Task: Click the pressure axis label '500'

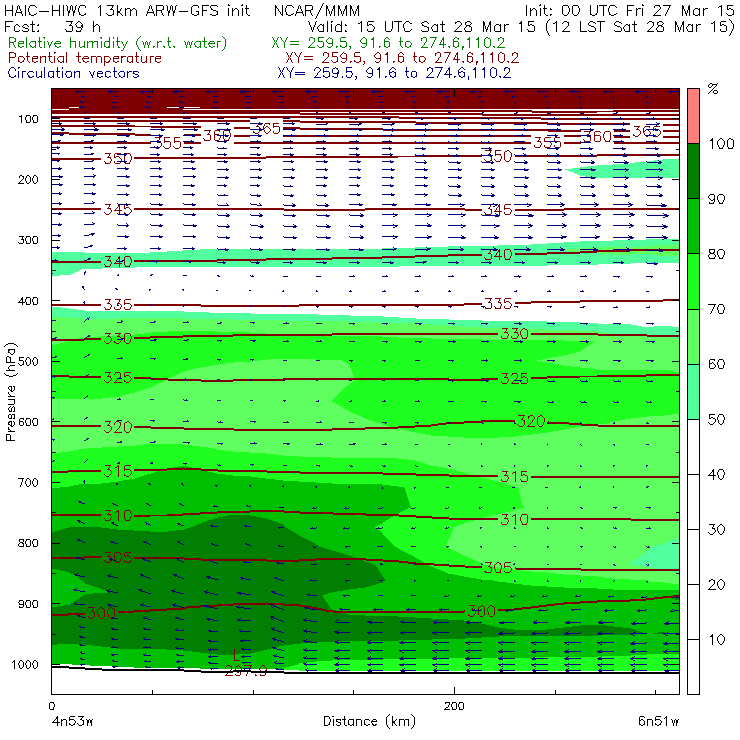Action: [x=28, y=361]
